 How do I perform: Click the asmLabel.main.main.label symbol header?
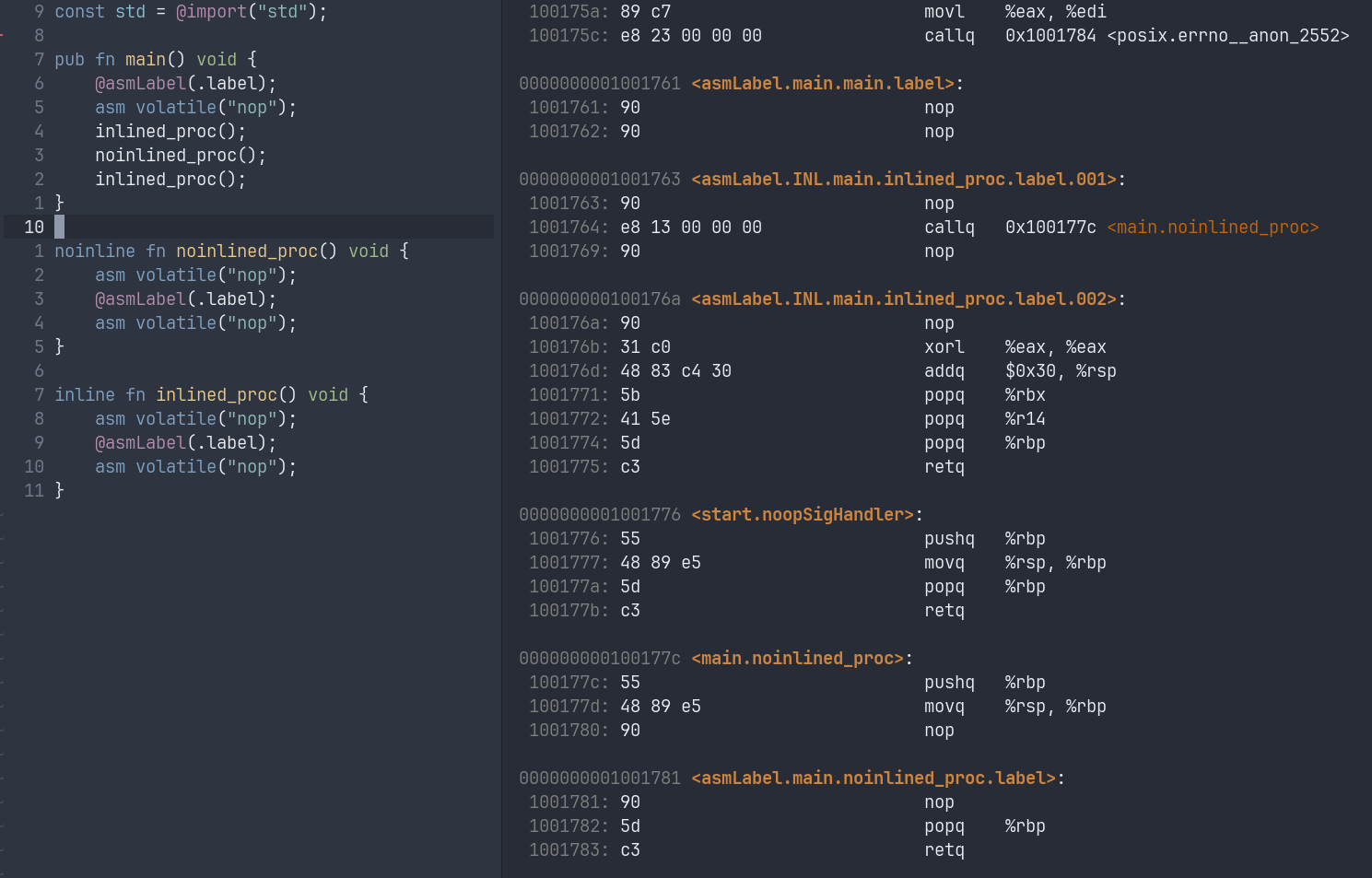pos(822,84)
